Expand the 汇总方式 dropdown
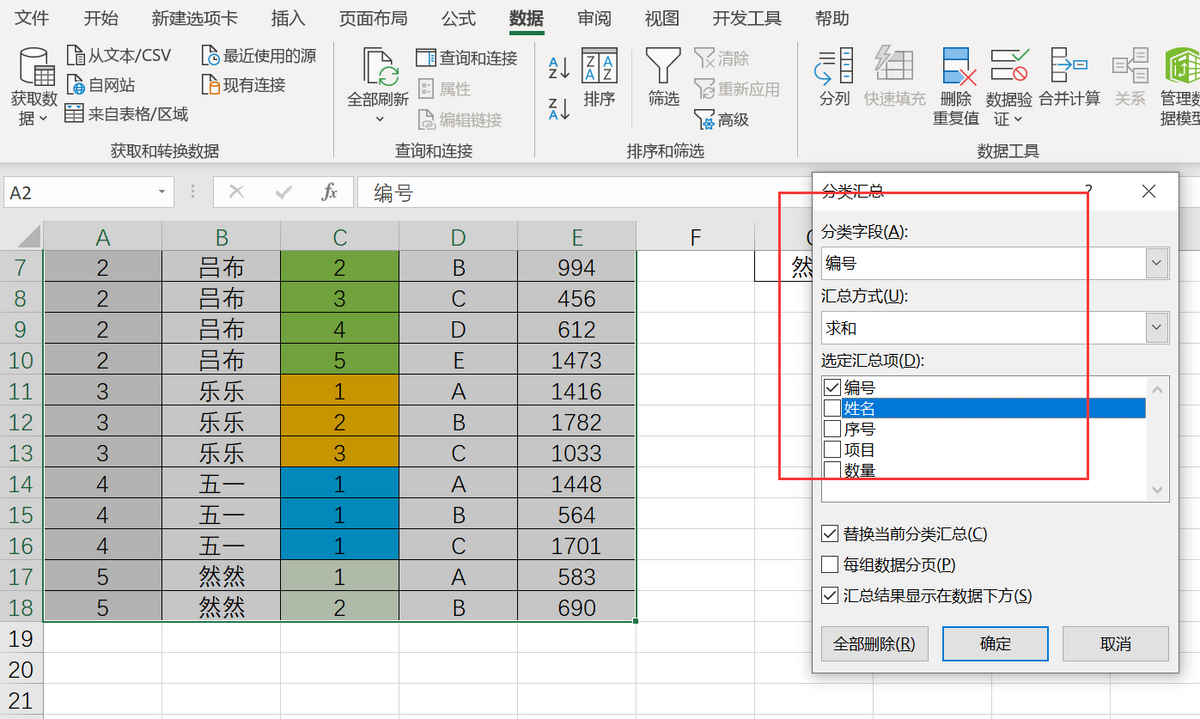The width and height of the screenshot is (1200, 719). [1157, 327]
